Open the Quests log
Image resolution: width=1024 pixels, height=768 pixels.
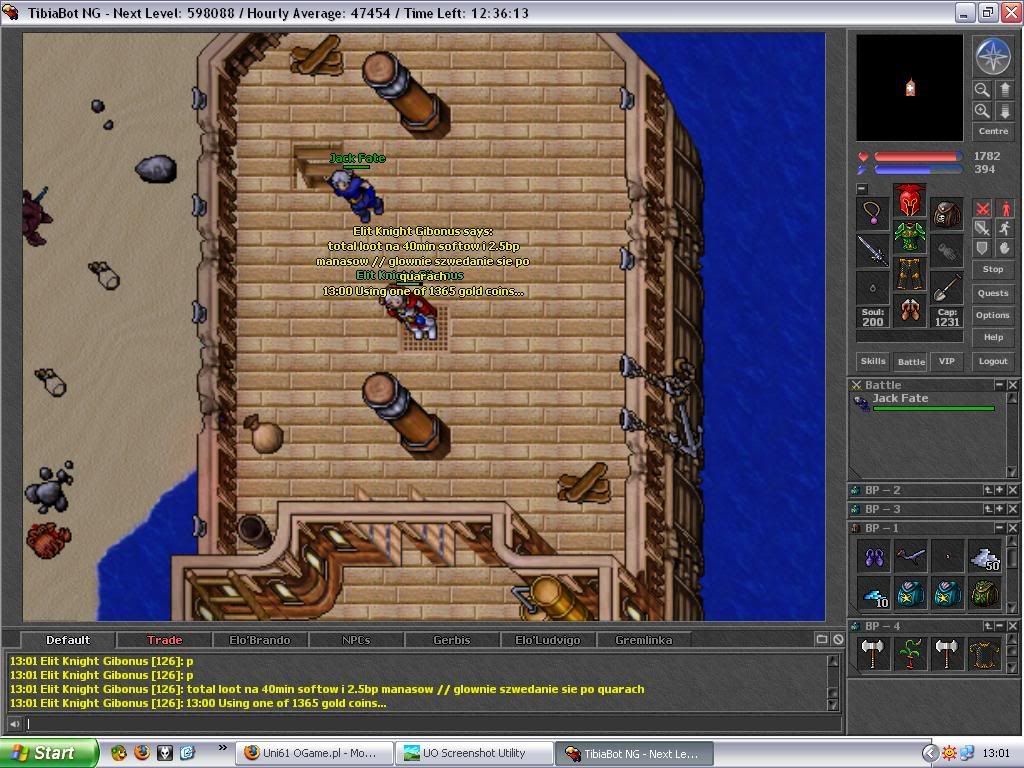pyautogui.click(x=993, y=293)
